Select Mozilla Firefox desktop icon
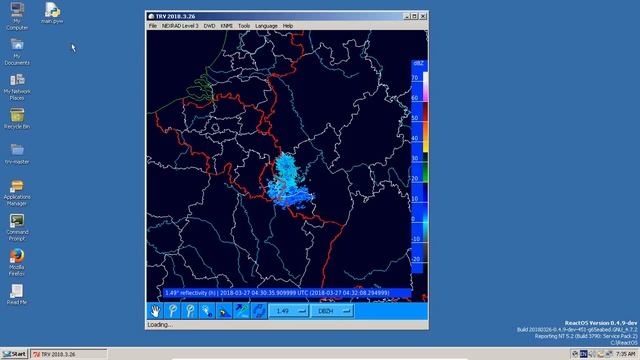 [17, 262]
